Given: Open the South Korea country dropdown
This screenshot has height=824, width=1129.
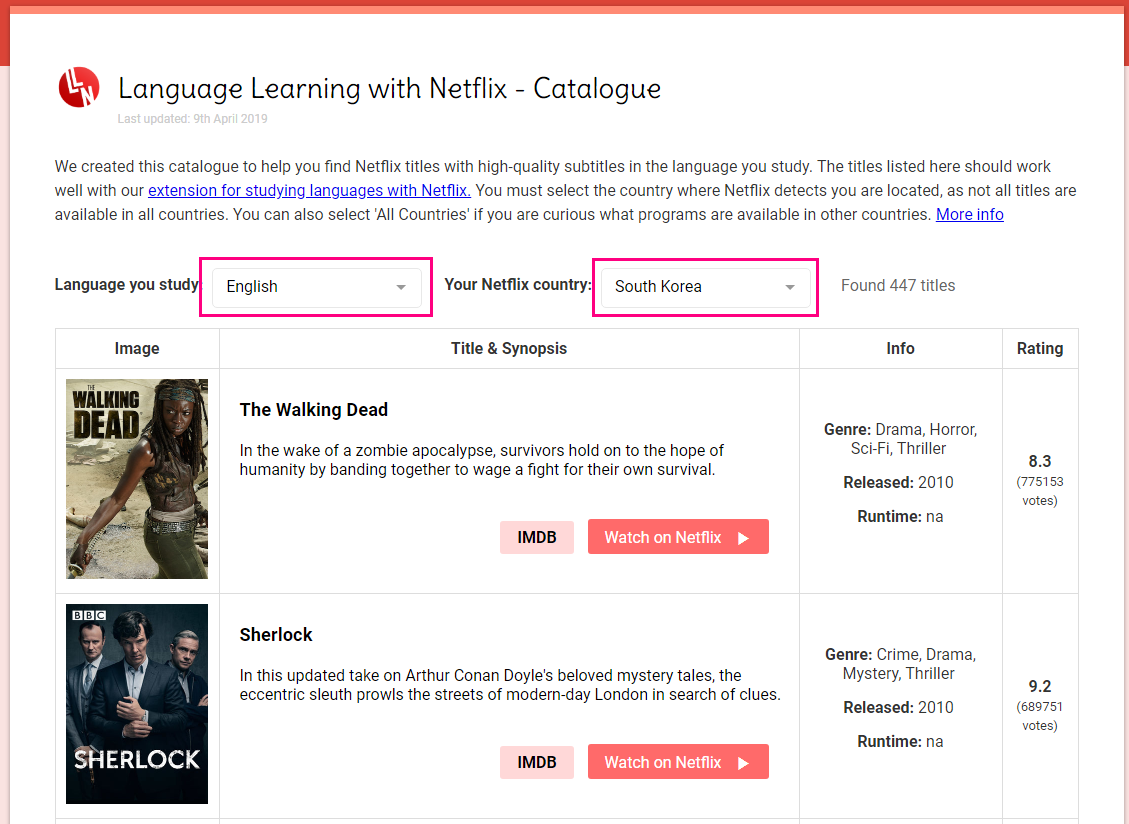Looking at the screenshot, I should click(x=706, y=287).
